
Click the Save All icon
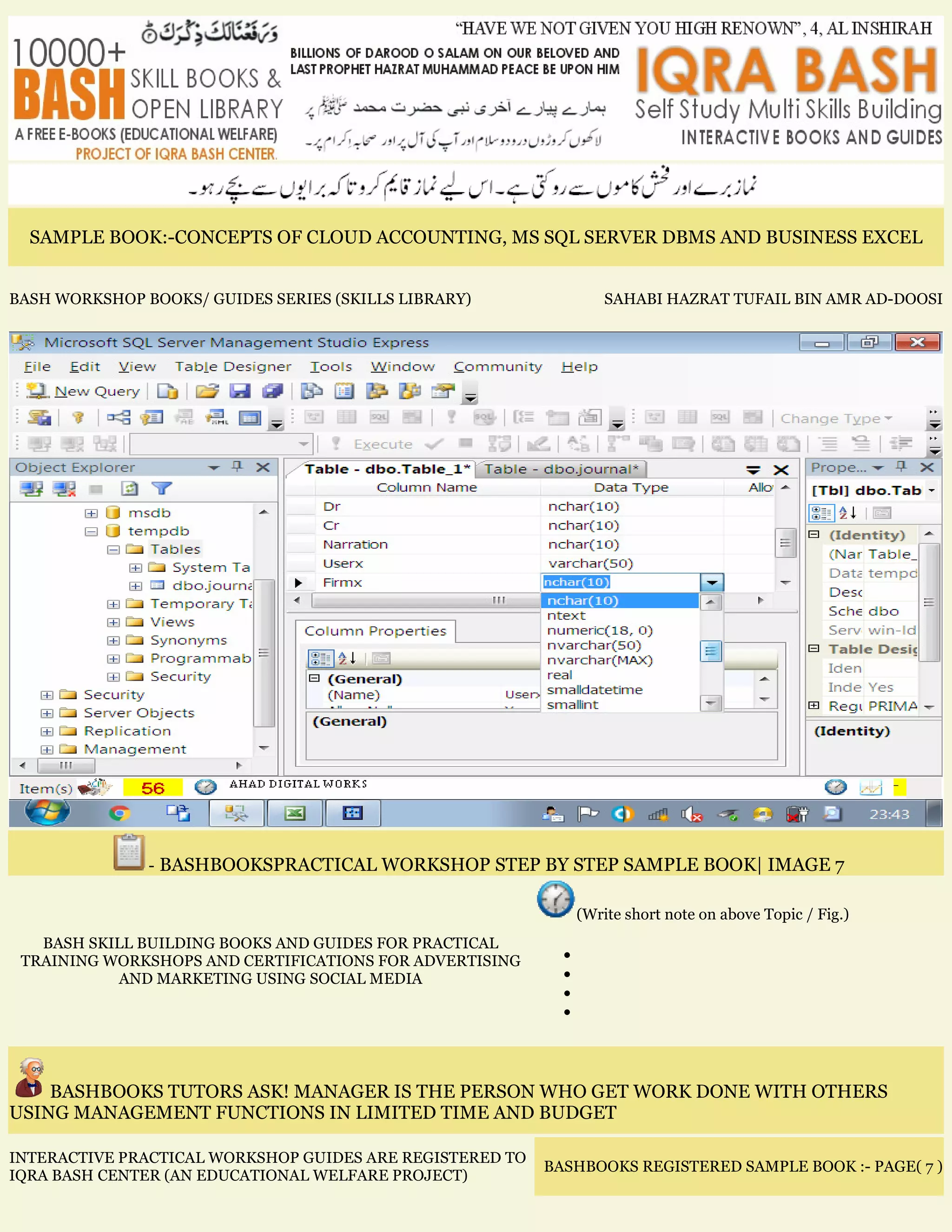pyautogui.click(x=272, y=391)
